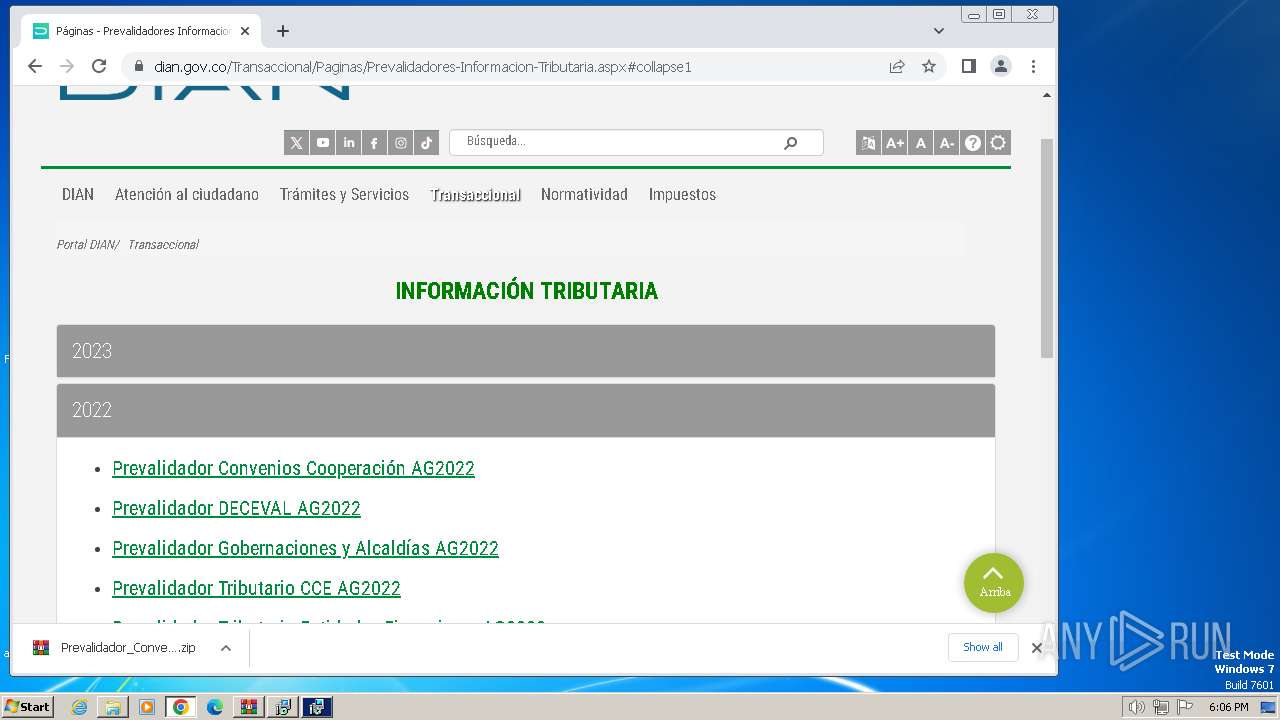Open the Chrome profile avatar
The width and height of the screenshot is (1280, 720).
click(x=1000, y=66)
